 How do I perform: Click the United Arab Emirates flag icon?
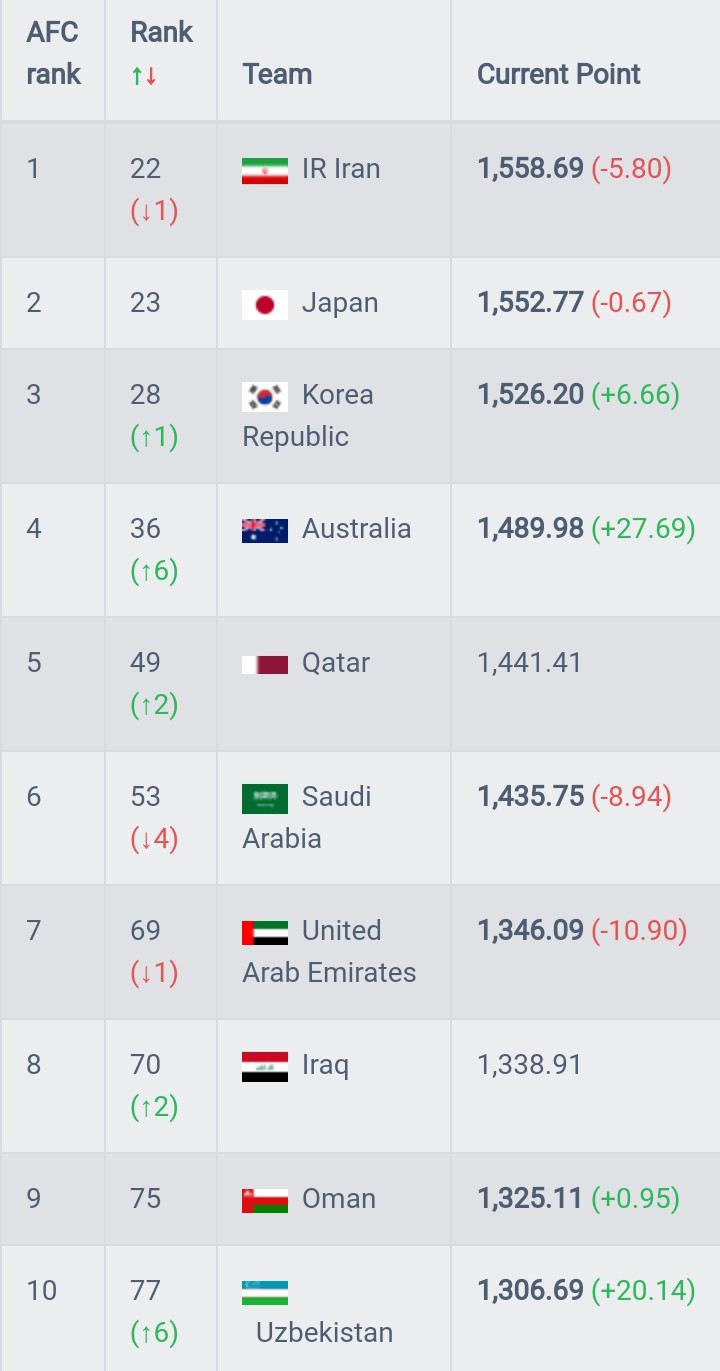point(265,933)
